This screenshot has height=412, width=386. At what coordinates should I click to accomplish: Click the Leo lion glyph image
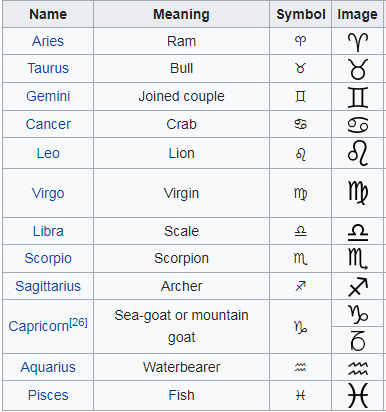click(x=358, y=154)
